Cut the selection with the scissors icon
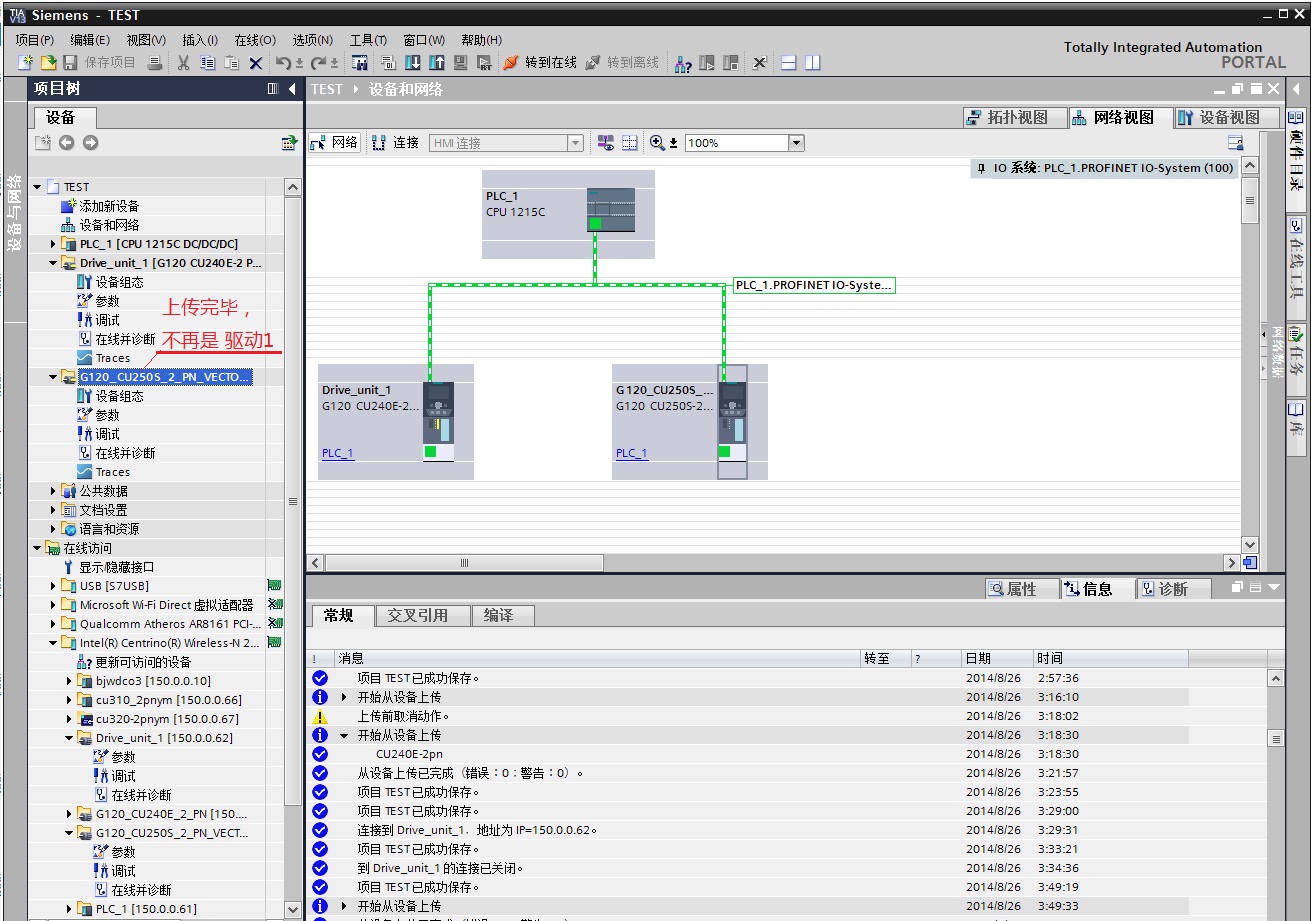Screen dimensions: 1311x921 tap(184, 63)
